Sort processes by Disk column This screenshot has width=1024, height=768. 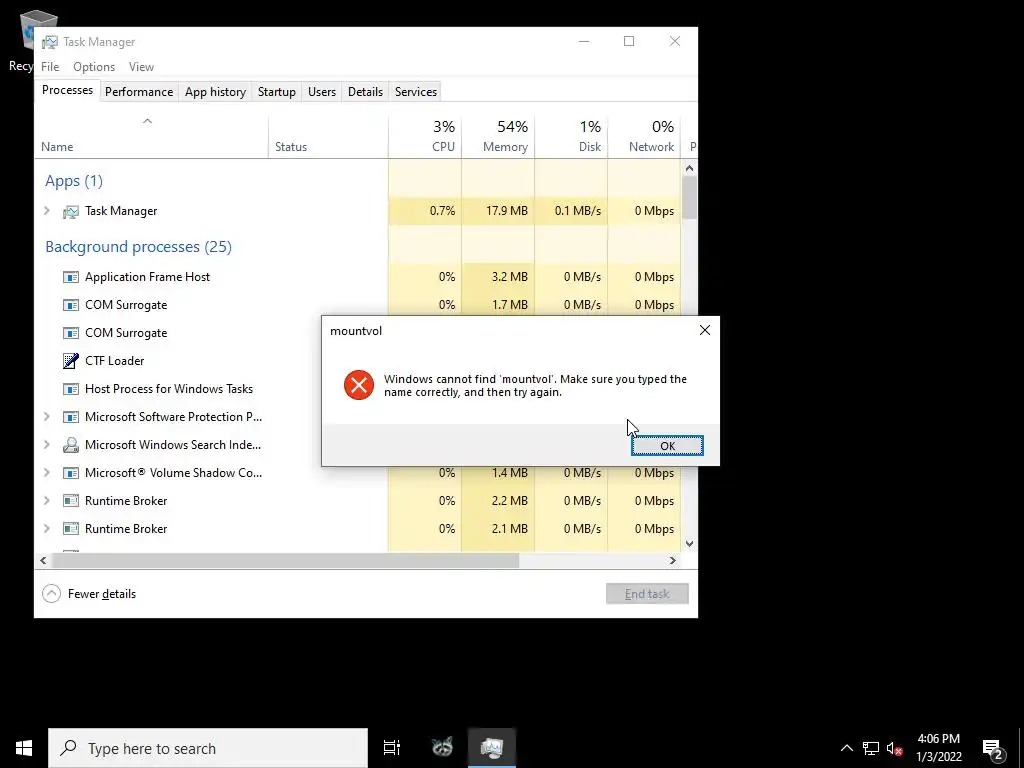571,136
